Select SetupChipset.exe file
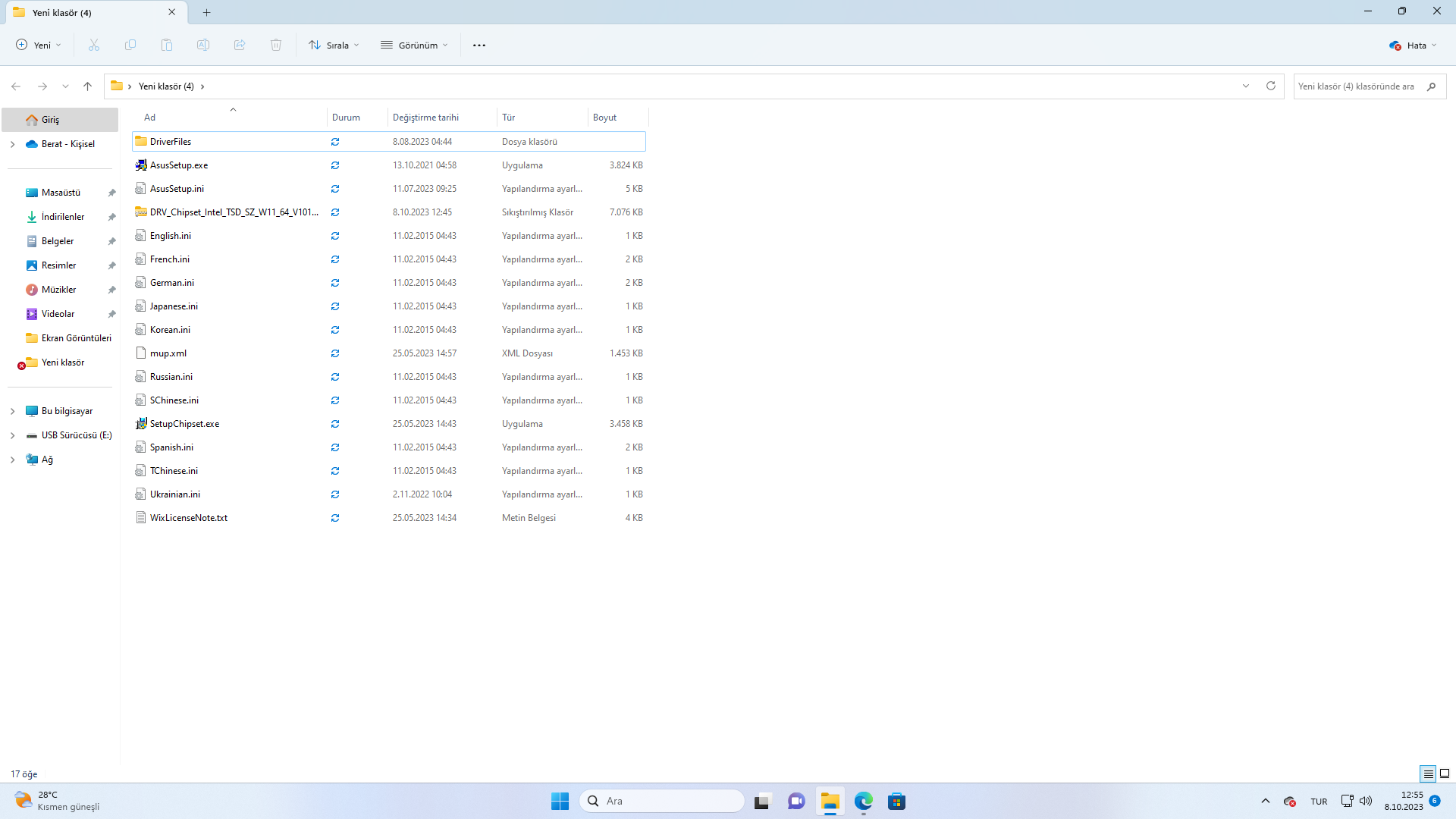The width and height of the screenshot is (1456, 819). point(389,424)
